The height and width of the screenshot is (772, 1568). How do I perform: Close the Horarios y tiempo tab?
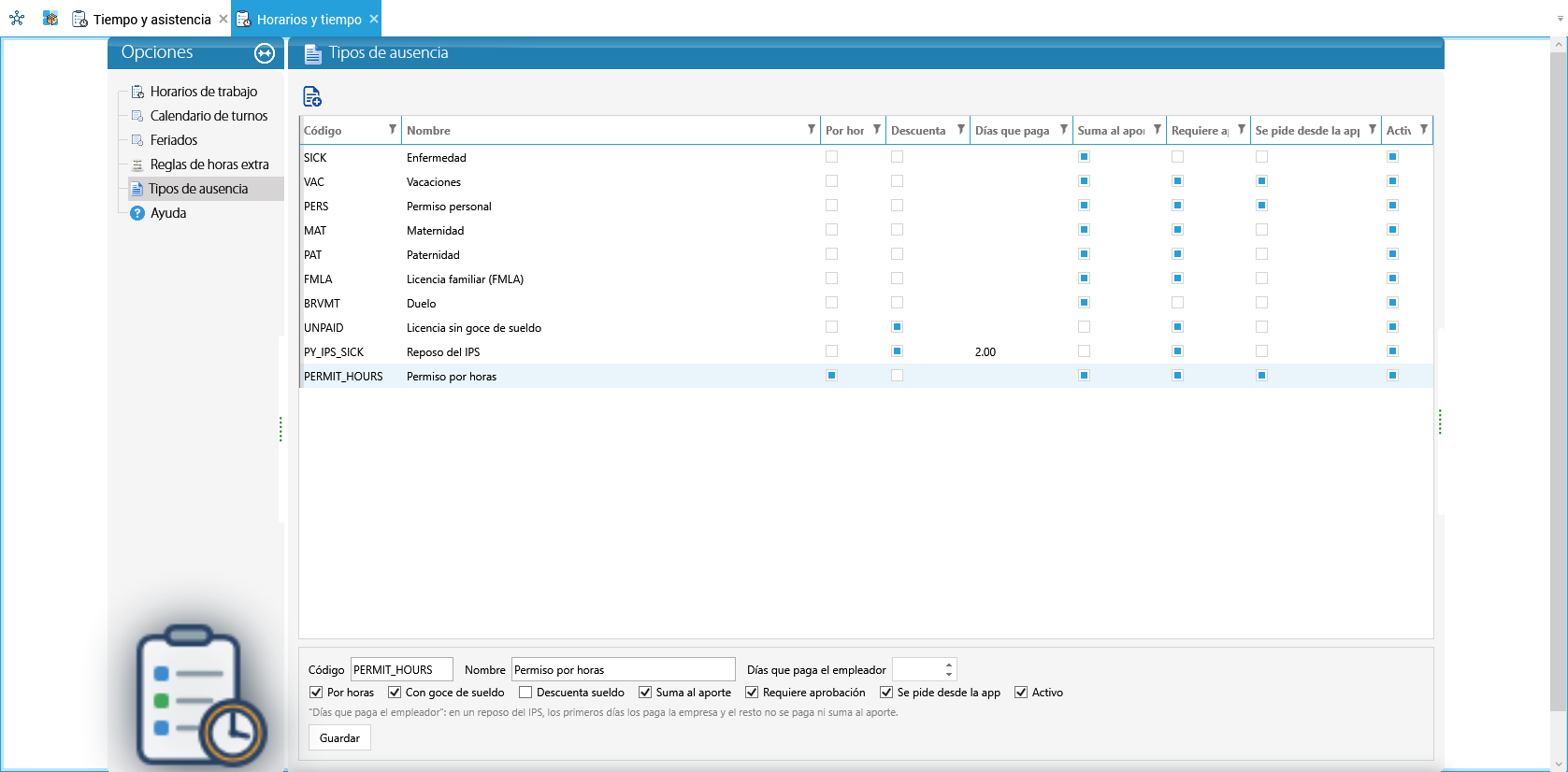coord(374,19)
